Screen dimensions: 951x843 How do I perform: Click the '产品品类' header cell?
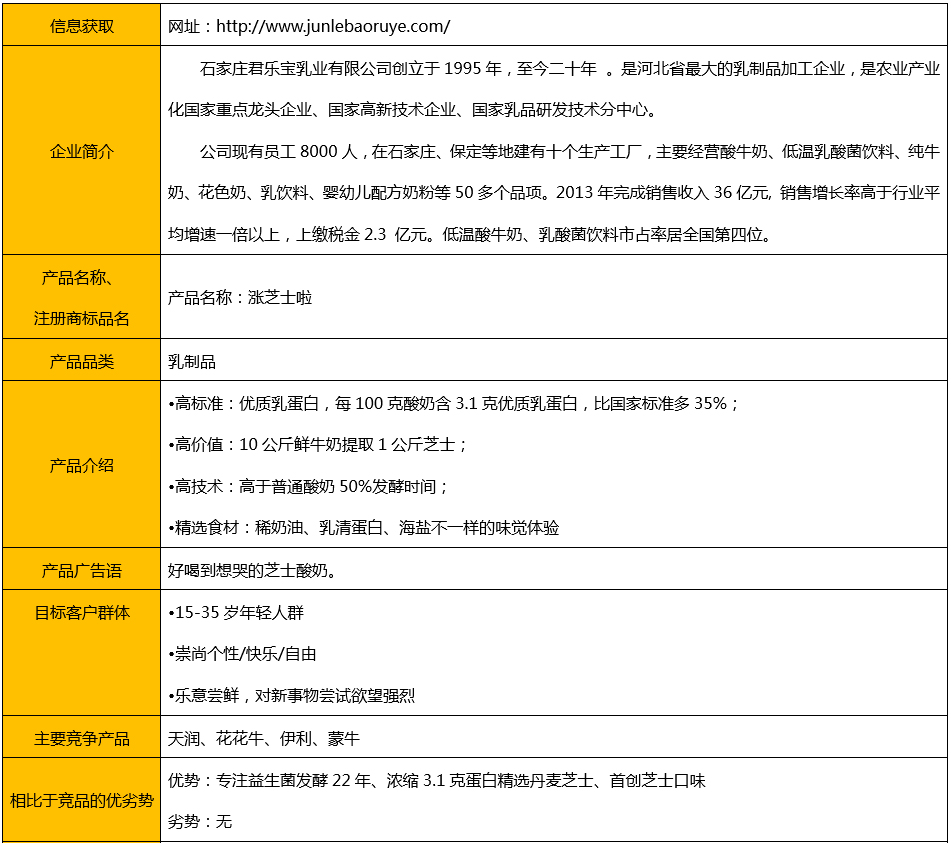tap(81, 360)
